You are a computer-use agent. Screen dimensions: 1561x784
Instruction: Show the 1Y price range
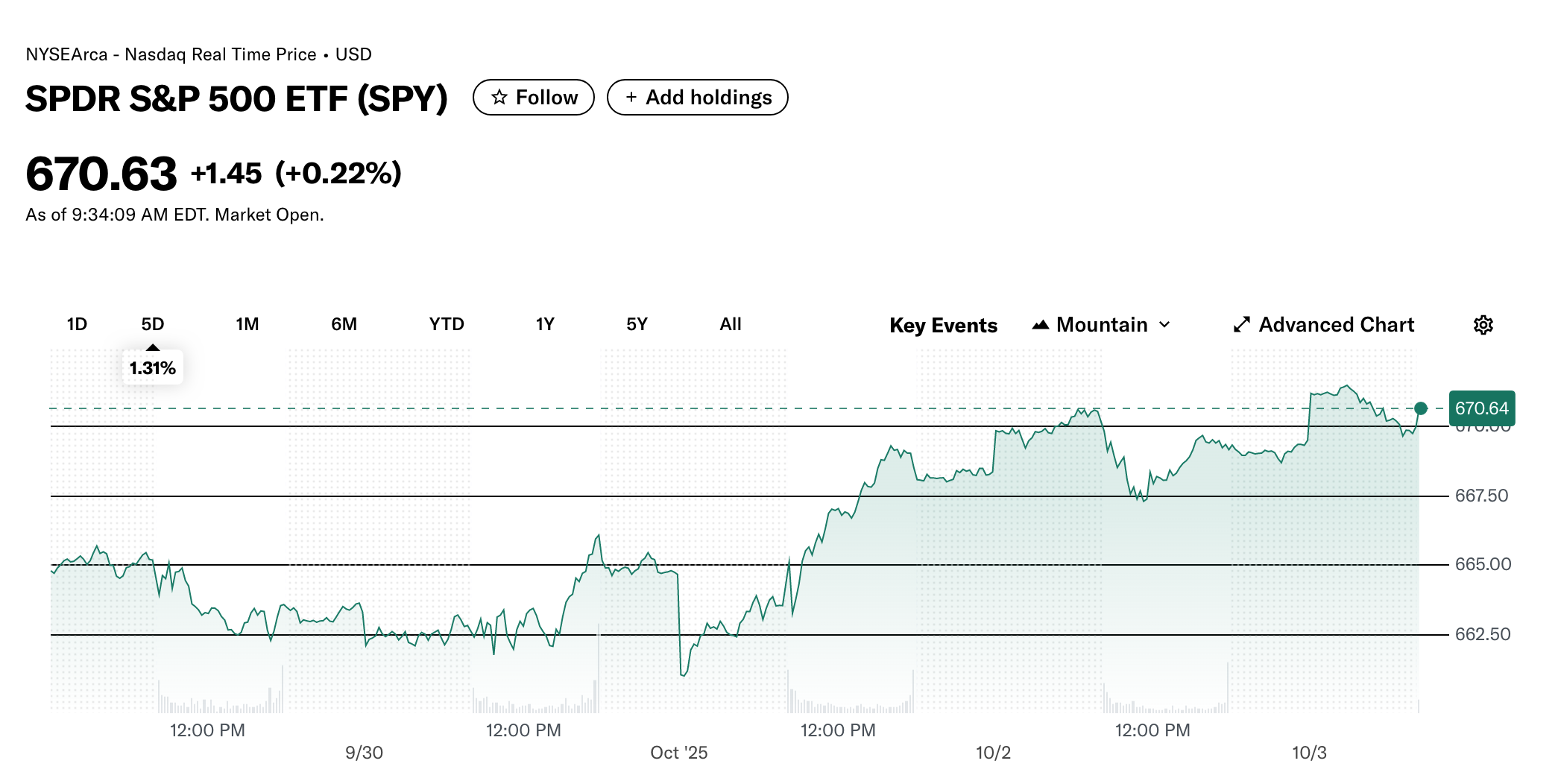545,324
